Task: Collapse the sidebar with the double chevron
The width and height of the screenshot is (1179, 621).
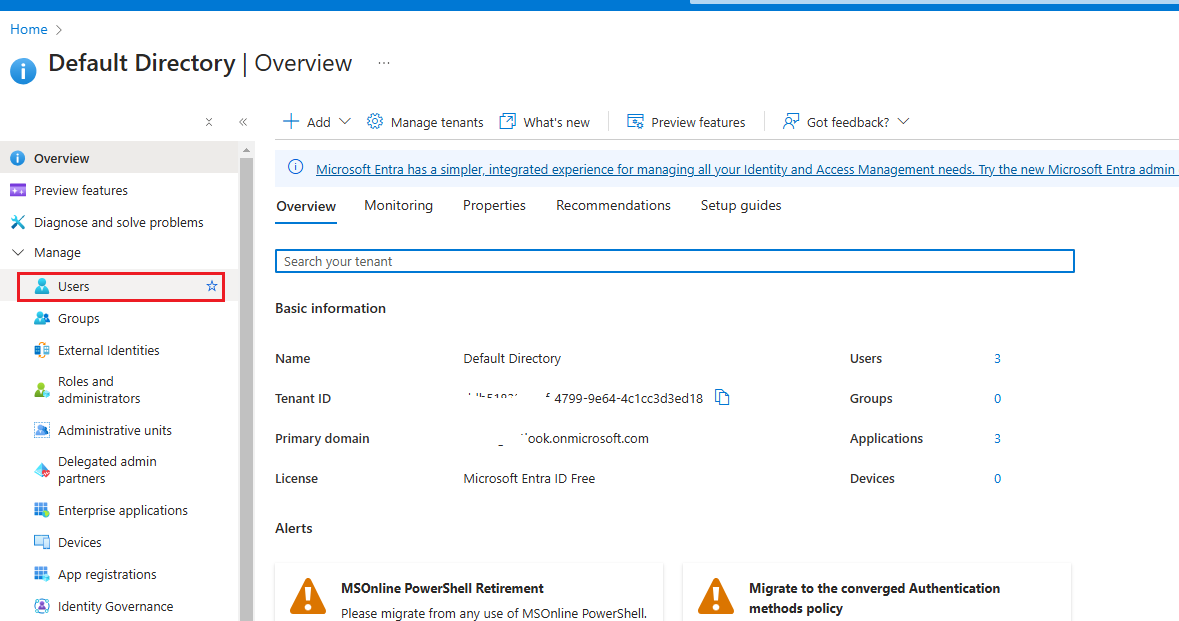Action: point(243,122)
